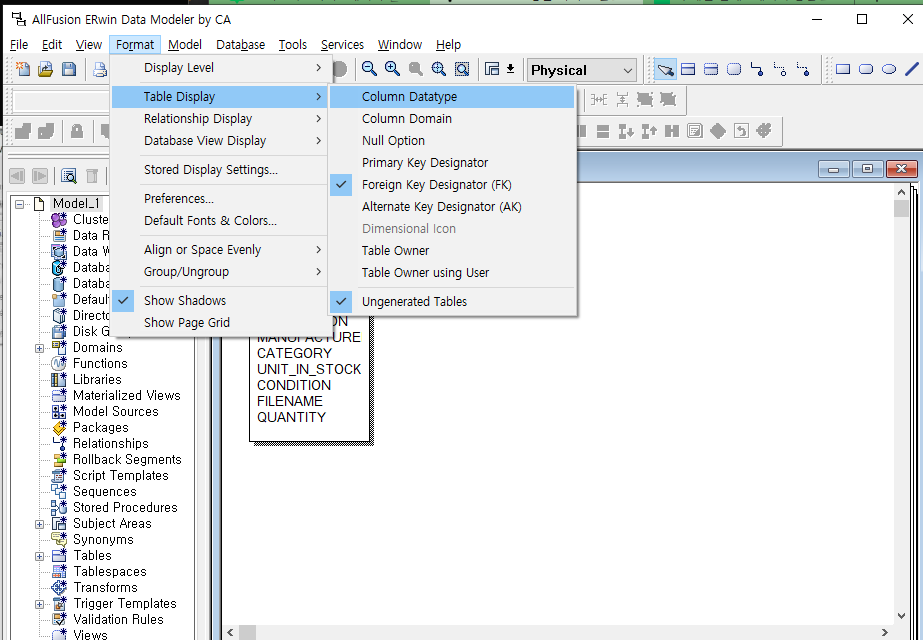Click the model explorer back arrow

17,175
